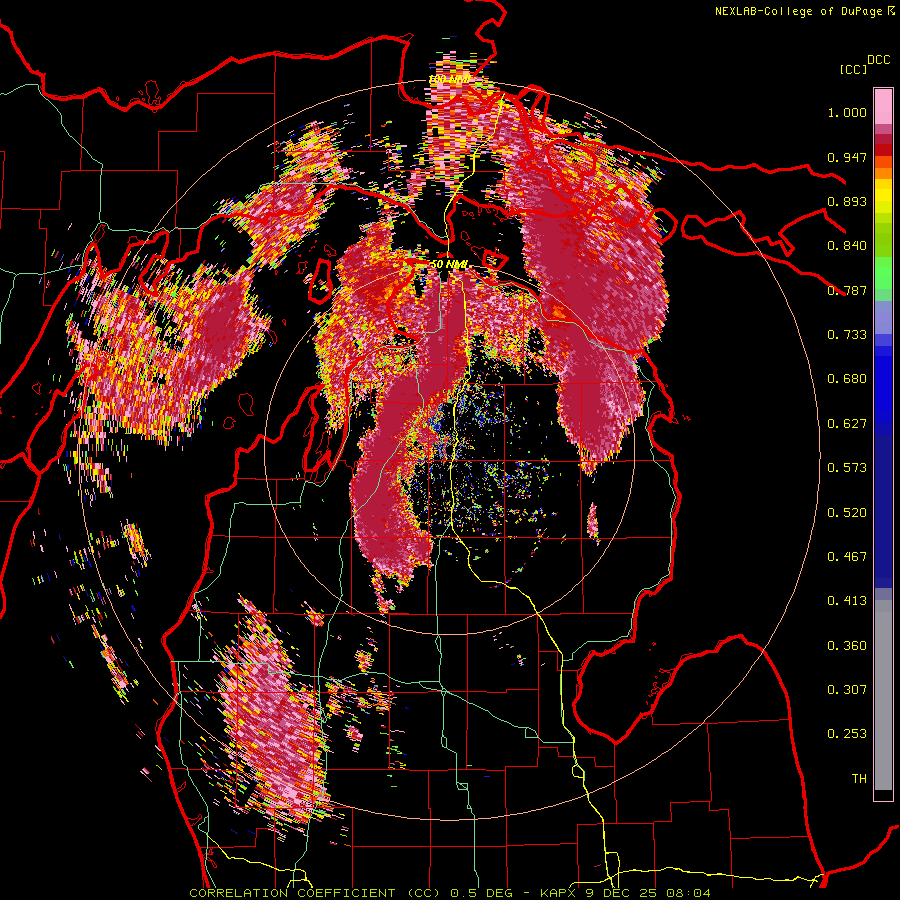Click the 0.307 scale value
The width and height of the screenshot is (900, 900).
pyautogui.click(x=847, y=690)
